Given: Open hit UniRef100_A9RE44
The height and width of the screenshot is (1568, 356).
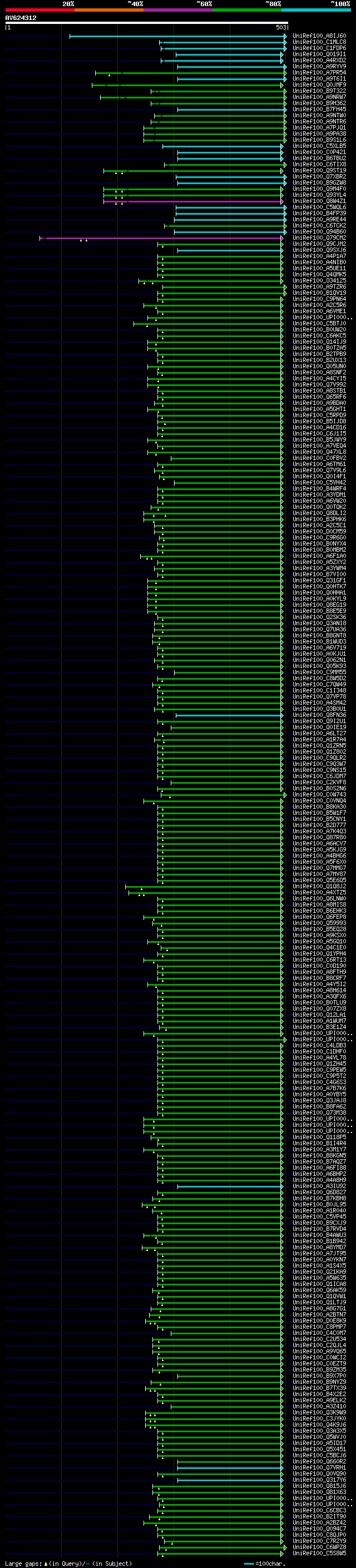Looking at the screenshot, I should click(x=319, y=219).
